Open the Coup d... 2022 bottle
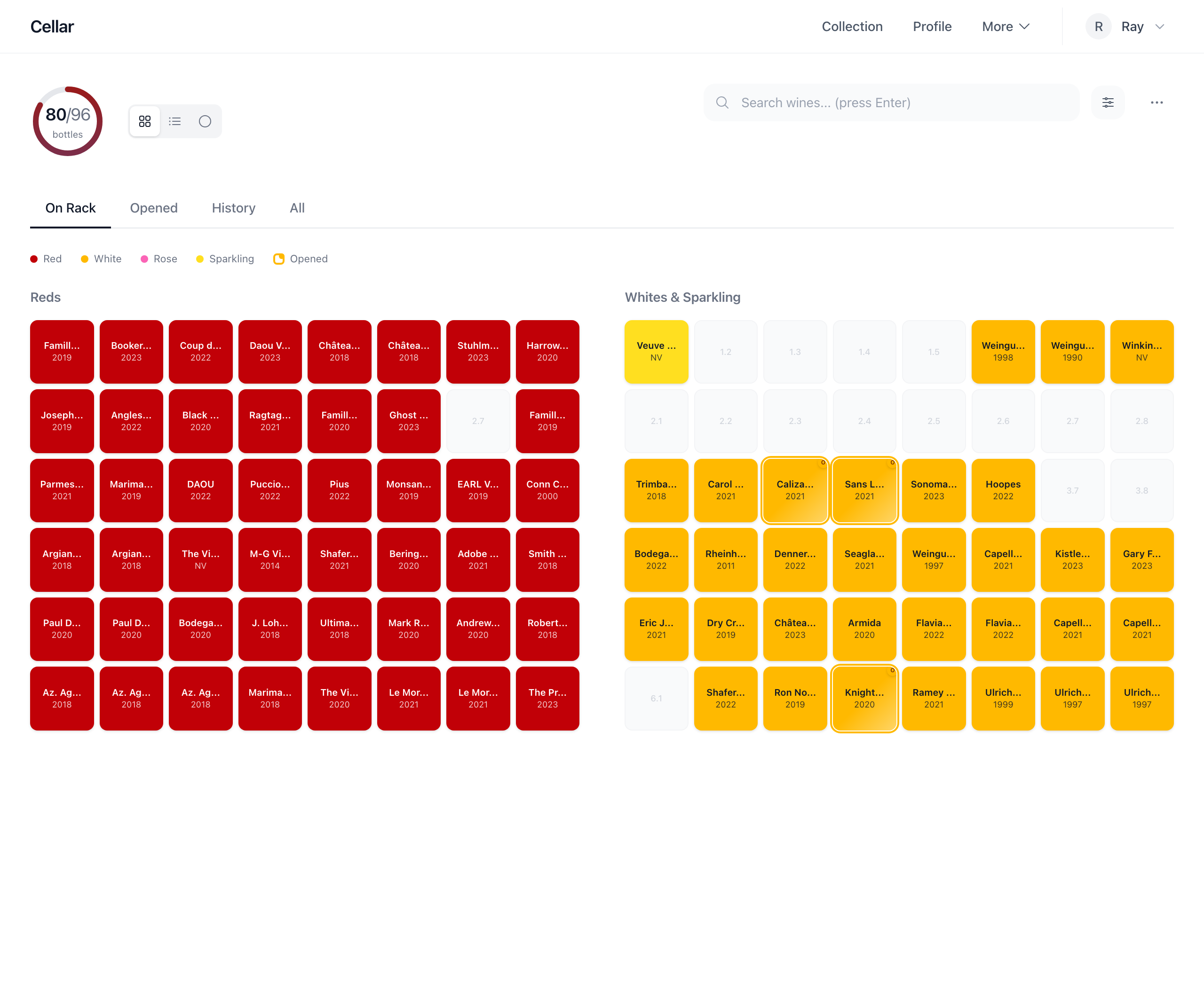This screenshot has height=1006, width=1204. tap(201, 352)
